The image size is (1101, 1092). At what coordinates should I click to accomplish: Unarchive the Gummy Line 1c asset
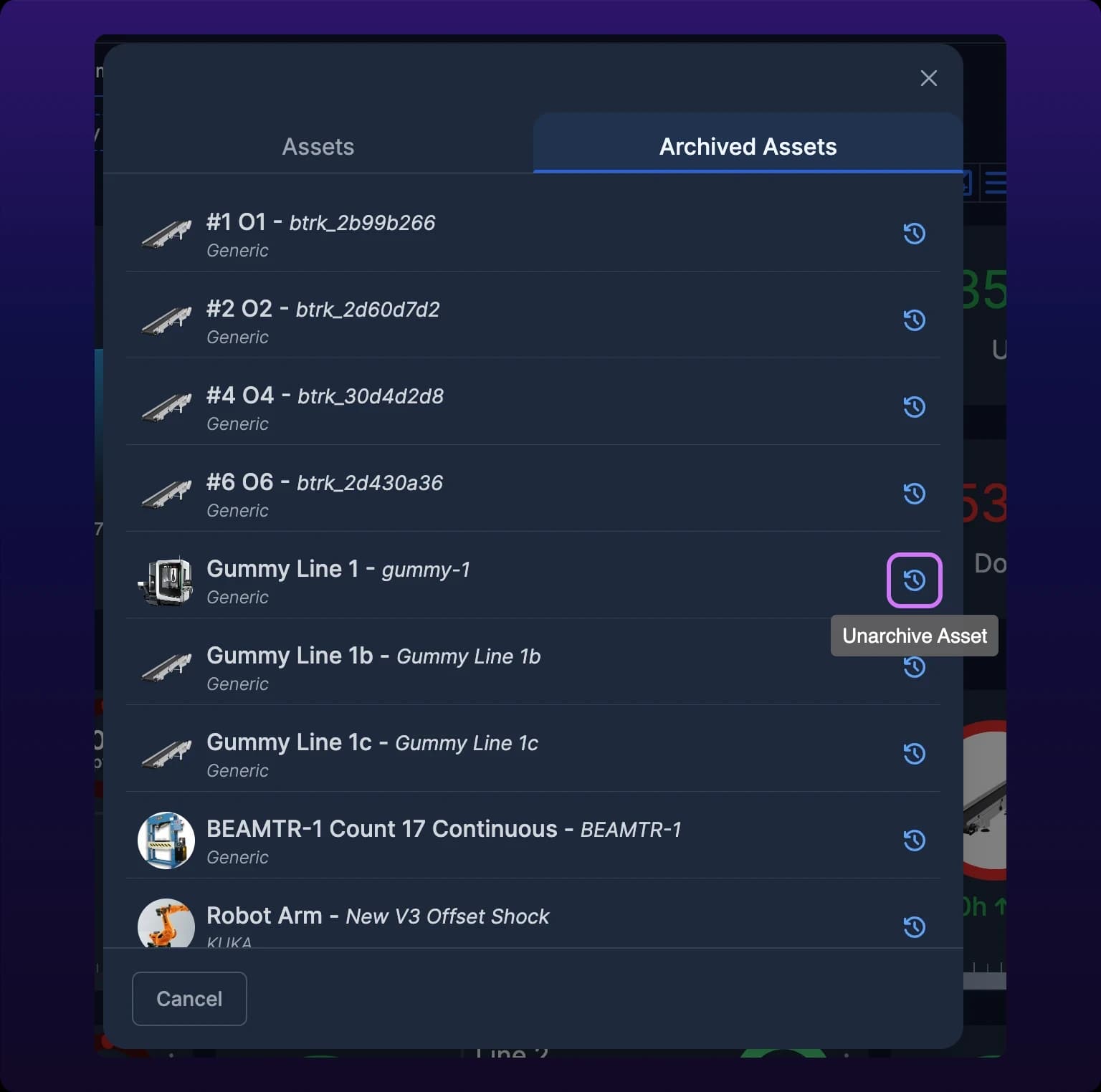(914, 754)
